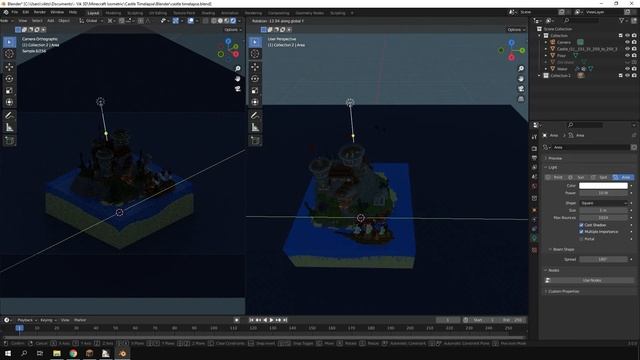Uncheck Multiple Importance checkbox

[581, 232]
